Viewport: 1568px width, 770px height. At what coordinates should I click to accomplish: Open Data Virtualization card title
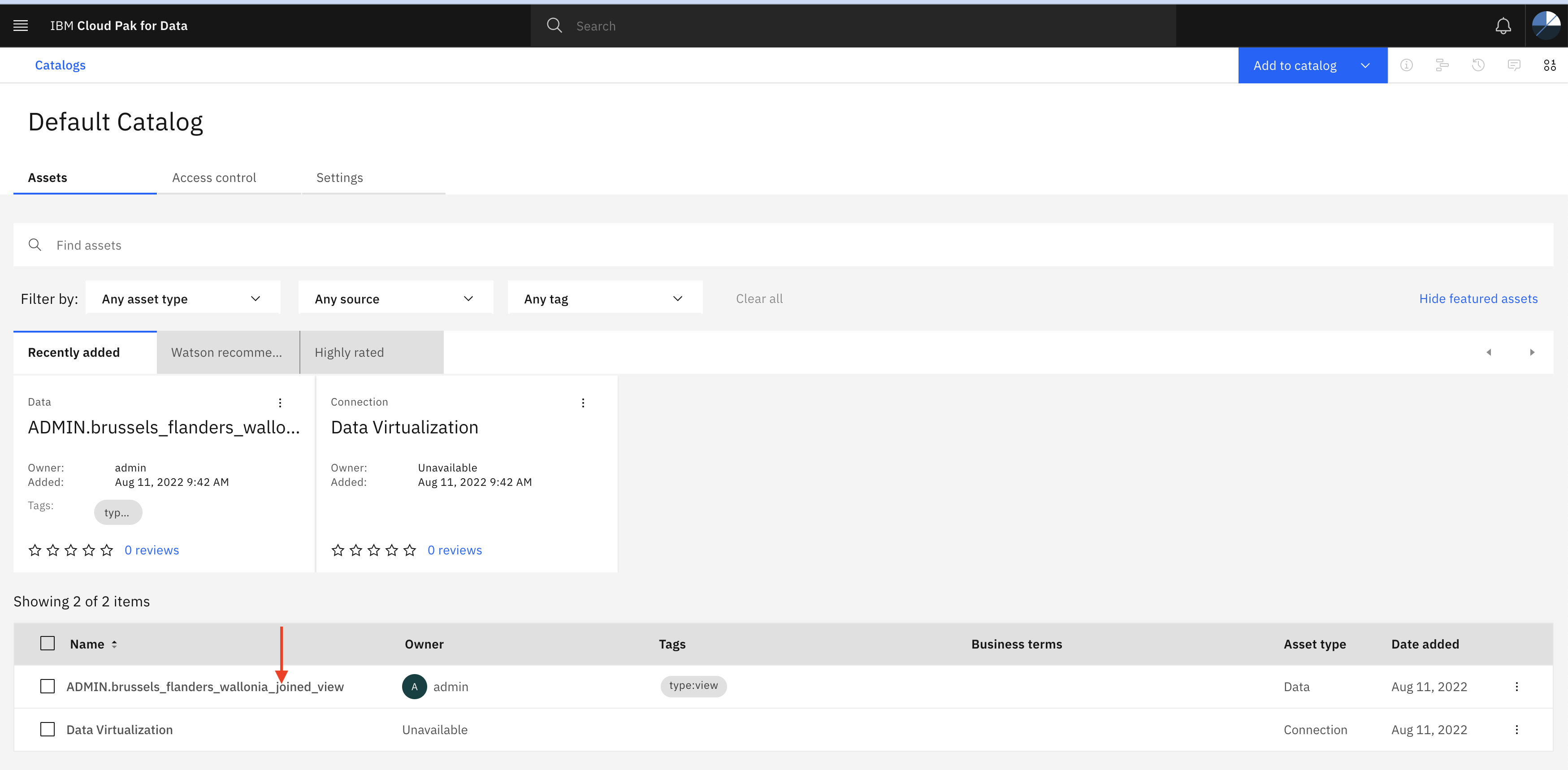click(x=404, y=427)
